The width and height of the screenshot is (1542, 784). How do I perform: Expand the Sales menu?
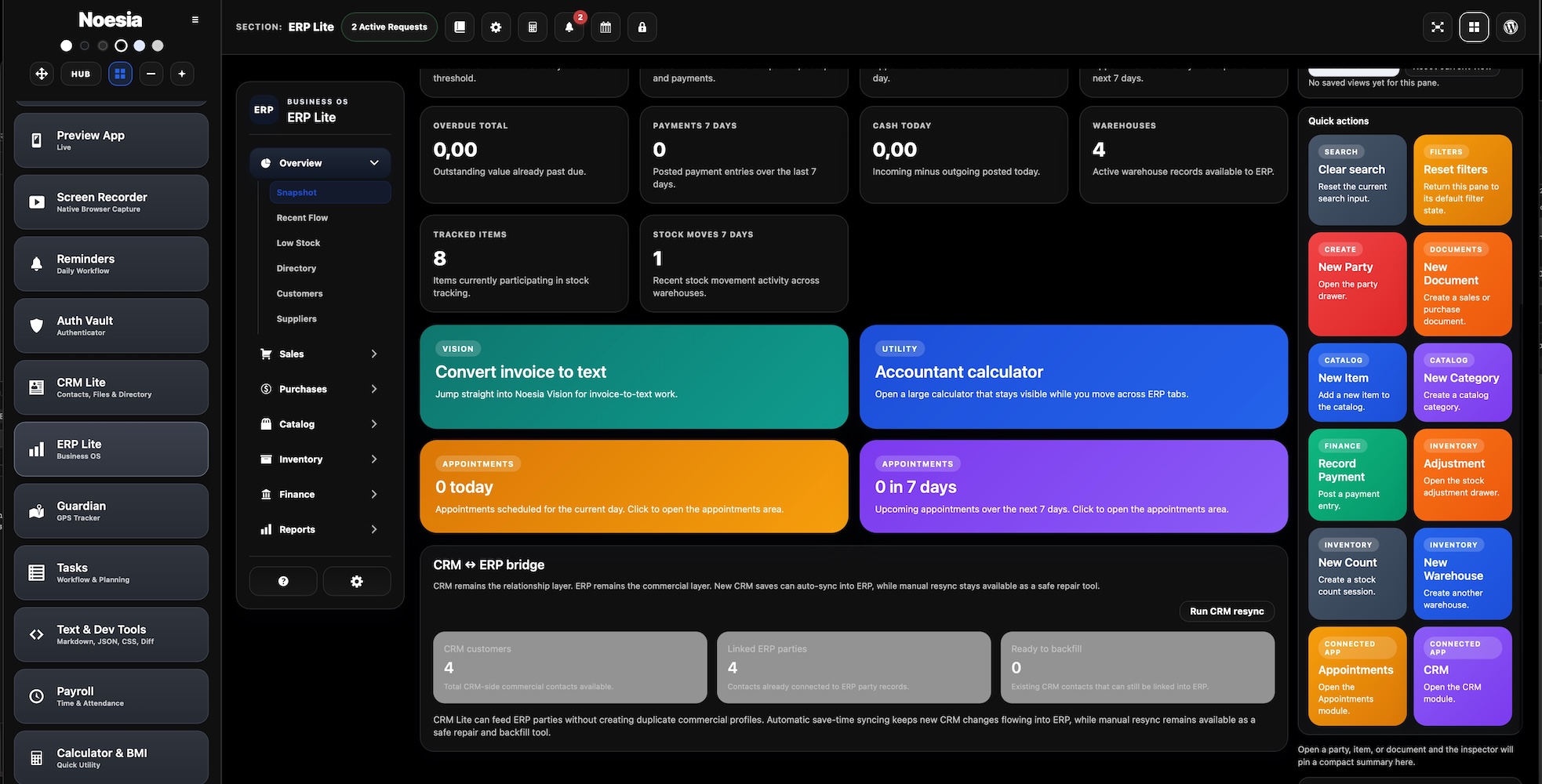coord(320,354)
